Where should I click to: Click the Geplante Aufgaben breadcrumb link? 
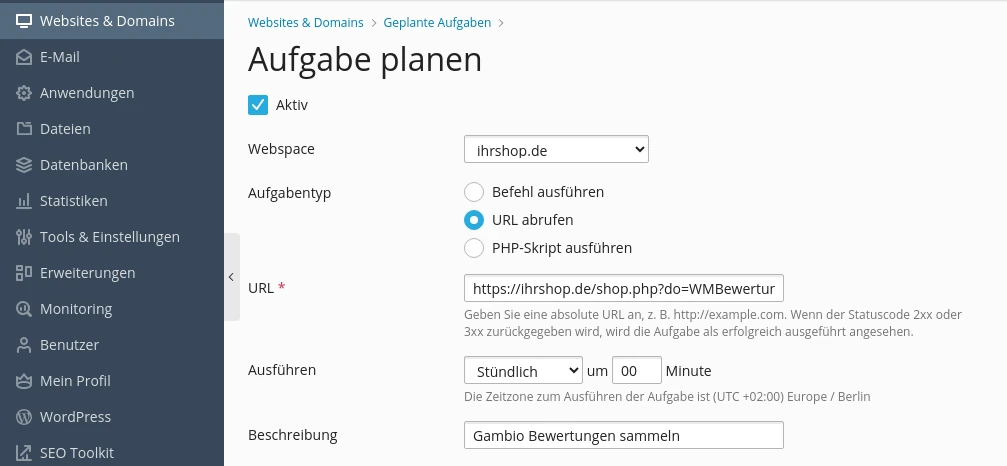coord(437,22)
